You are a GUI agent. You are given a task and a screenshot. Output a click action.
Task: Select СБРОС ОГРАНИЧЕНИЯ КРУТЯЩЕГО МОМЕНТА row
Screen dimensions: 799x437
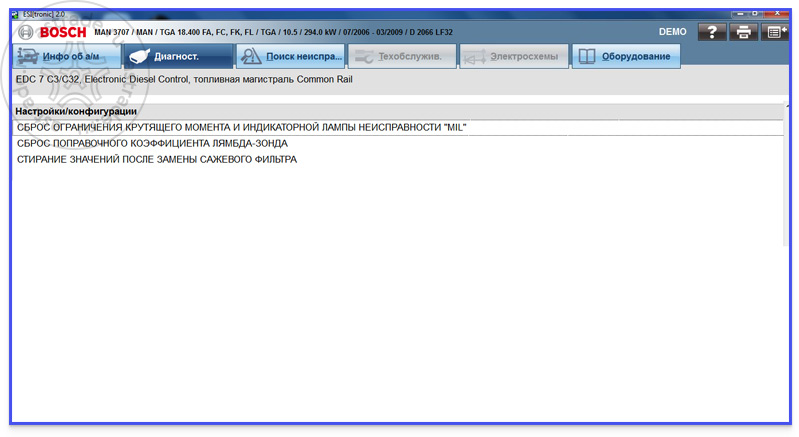[397, 127]
